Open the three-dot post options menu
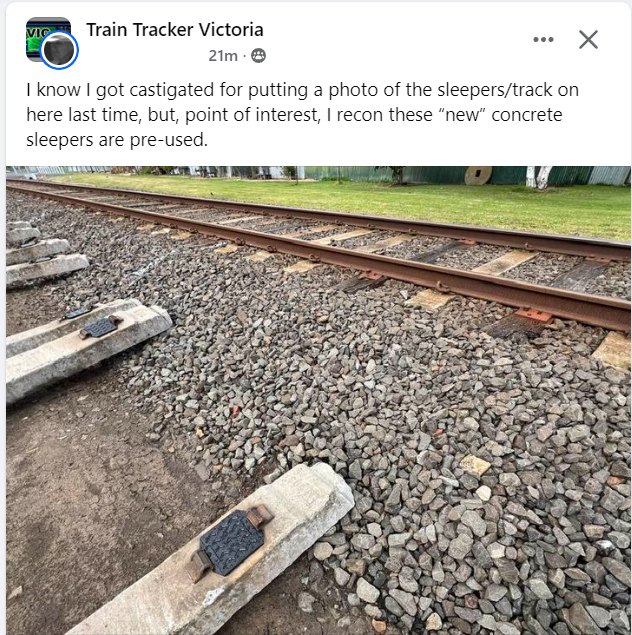 click(543, 39)
